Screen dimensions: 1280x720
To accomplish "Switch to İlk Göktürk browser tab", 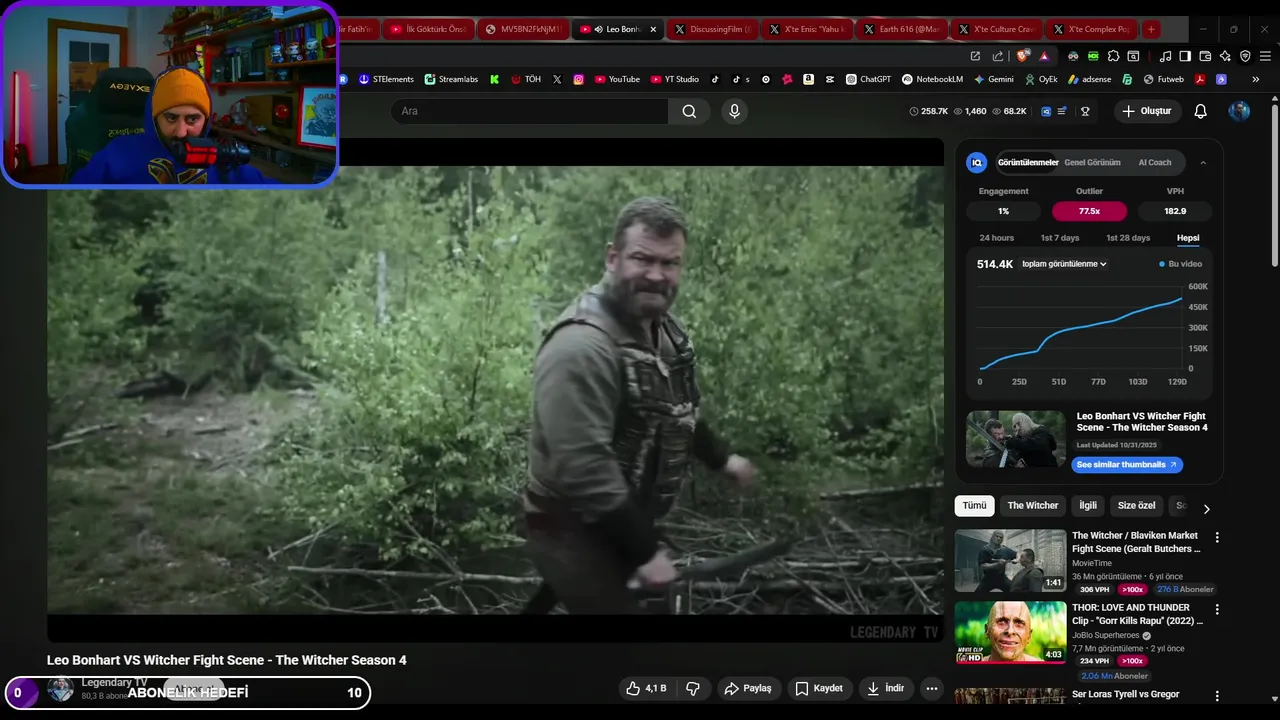I will click(x=429, y=29).
